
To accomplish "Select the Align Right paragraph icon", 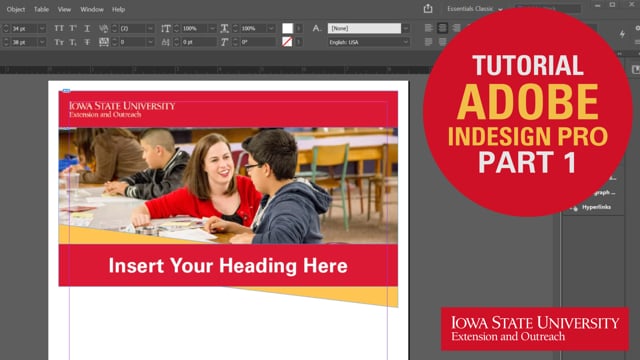I will 456,28.
